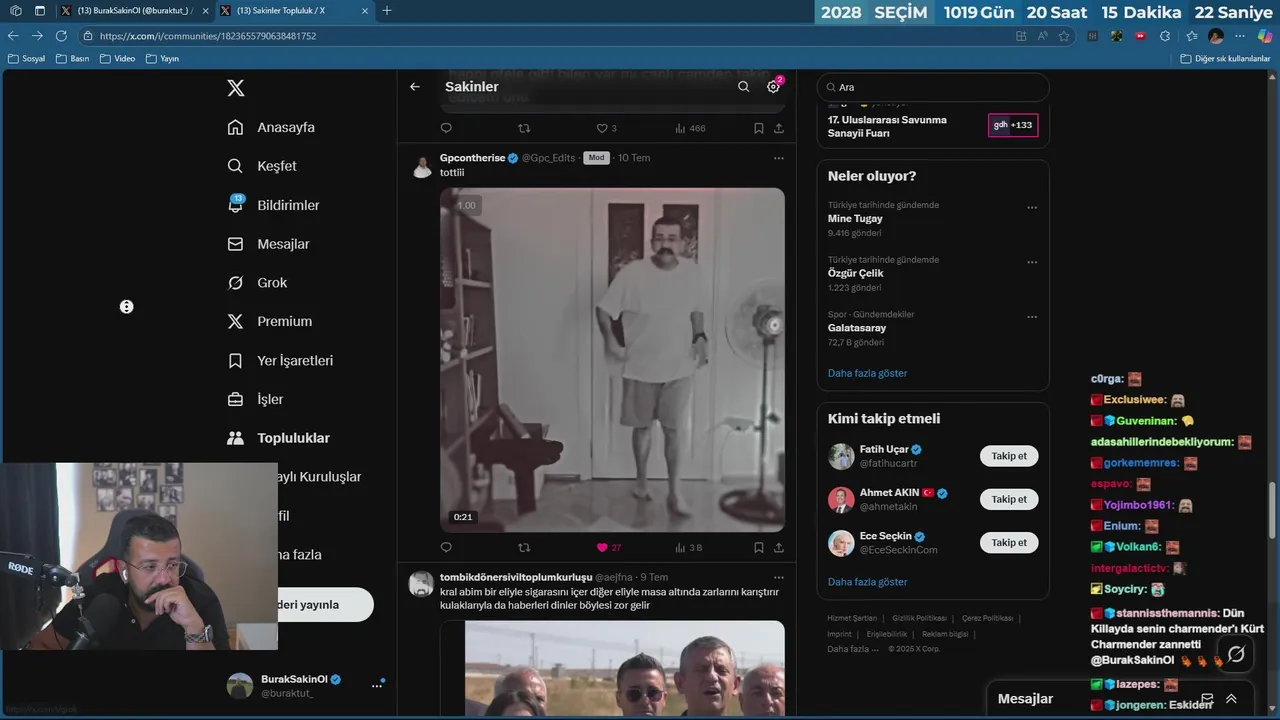The width and height of the screenshot is (1280, 720).
Task: Open Gizlilik Politikası footer link
Action: [x=919, y=618]
